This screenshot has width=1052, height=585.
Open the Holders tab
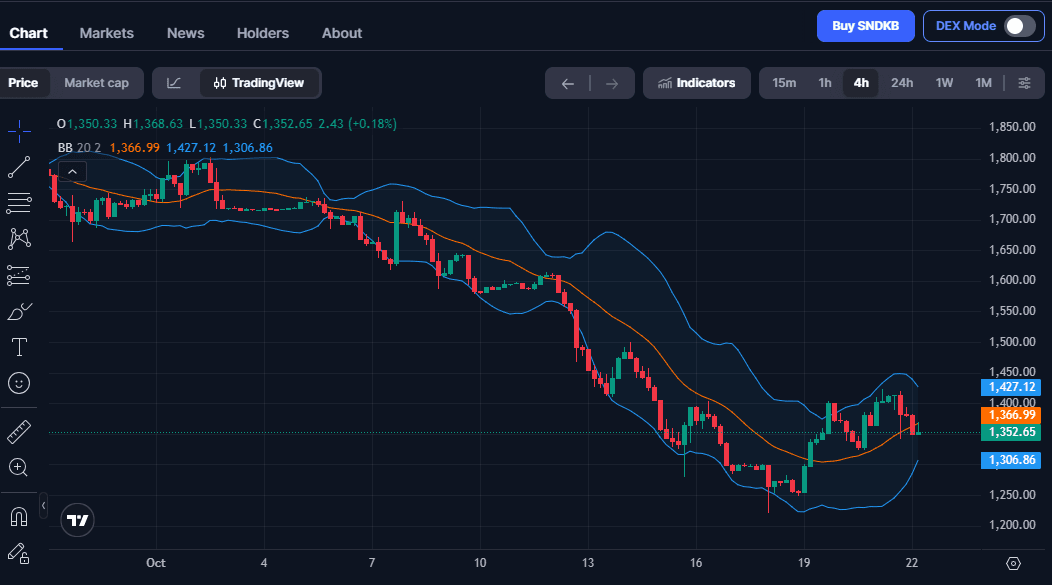click(x=263, y=33)
